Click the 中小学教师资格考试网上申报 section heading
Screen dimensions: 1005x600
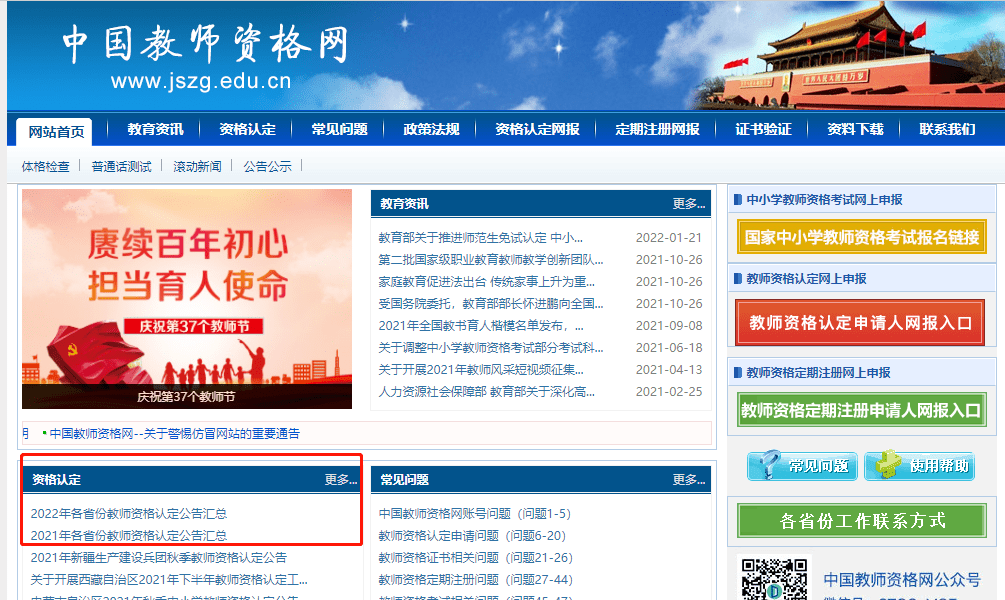824,200
